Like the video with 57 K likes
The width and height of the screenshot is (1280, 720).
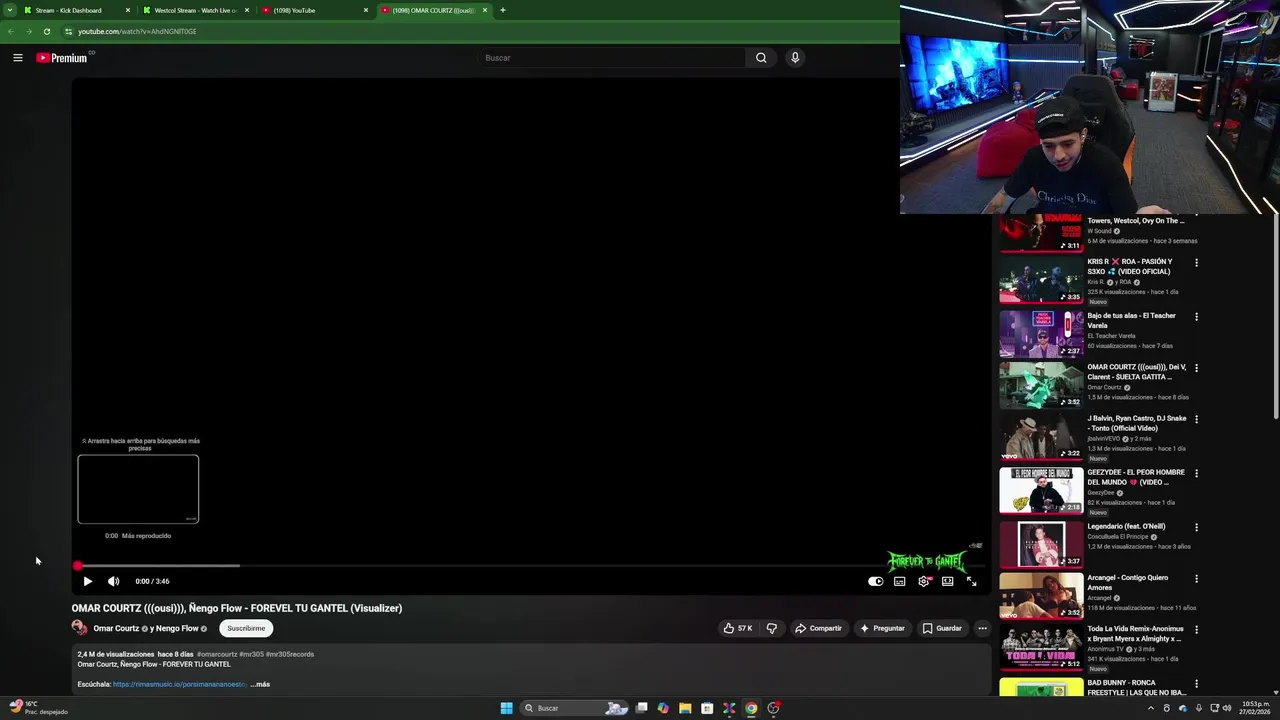(738, 628)
